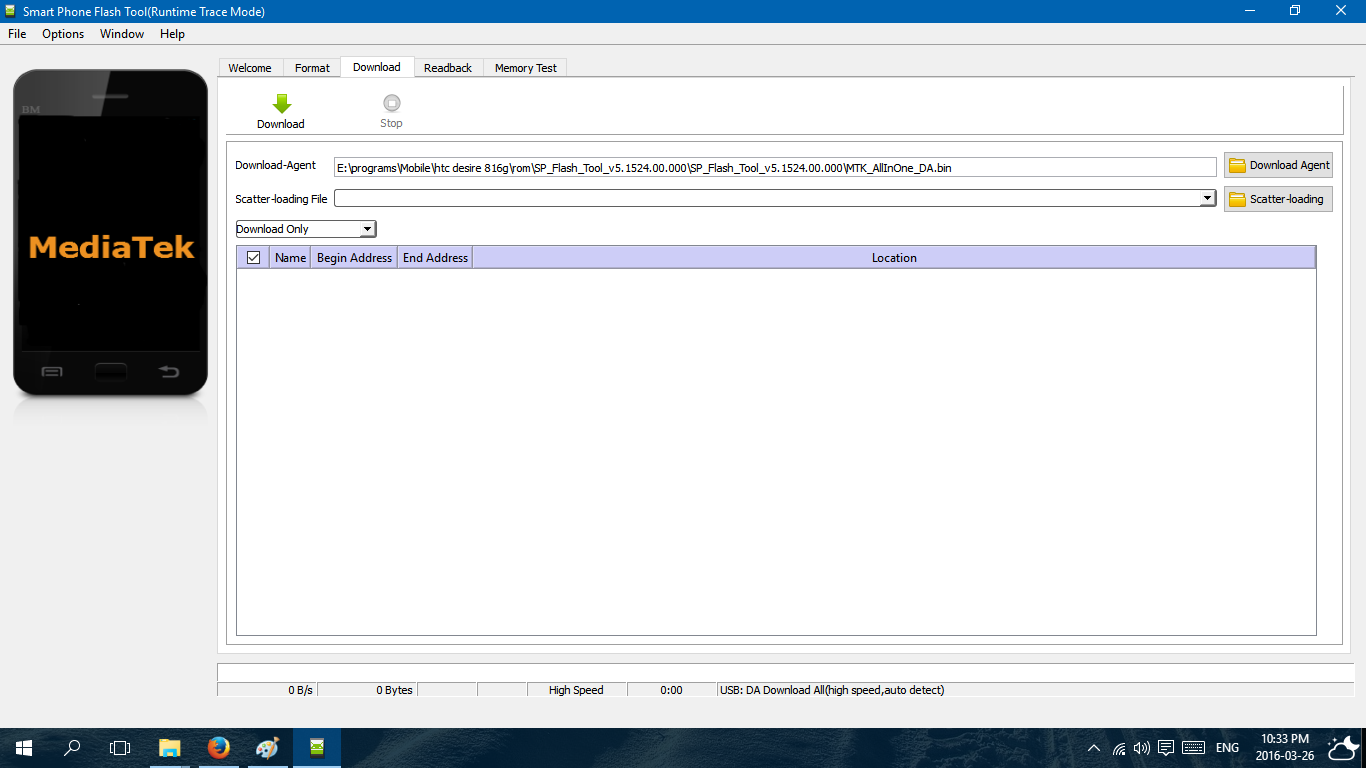Click the 0:00 elapsed time status
Viewport: 1366px width, 768px height.
click(x=671, y=690)
